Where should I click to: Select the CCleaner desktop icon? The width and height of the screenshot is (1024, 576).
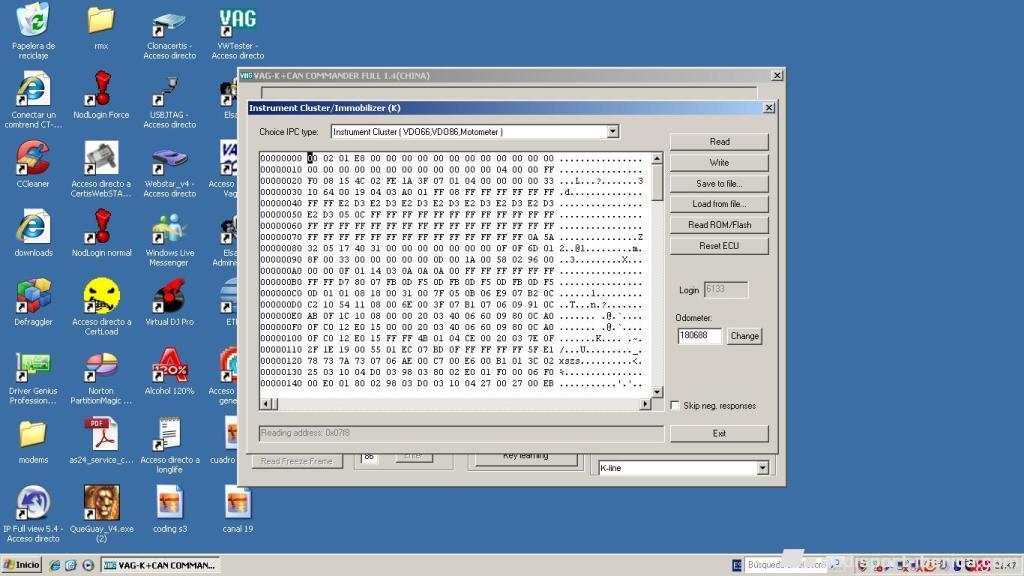(x=33, y=159)
